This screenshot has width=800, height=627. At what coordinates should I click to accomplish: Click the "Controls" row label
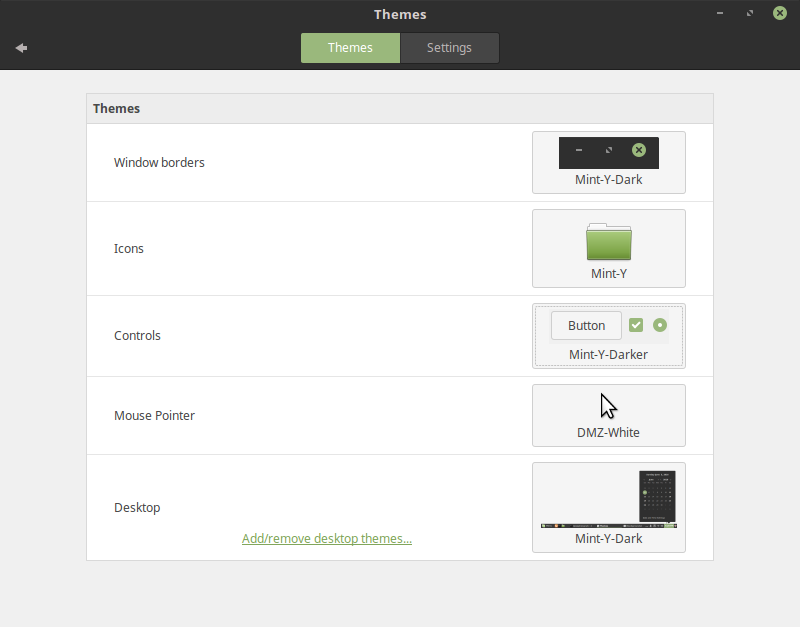click(x=137, y=336)
